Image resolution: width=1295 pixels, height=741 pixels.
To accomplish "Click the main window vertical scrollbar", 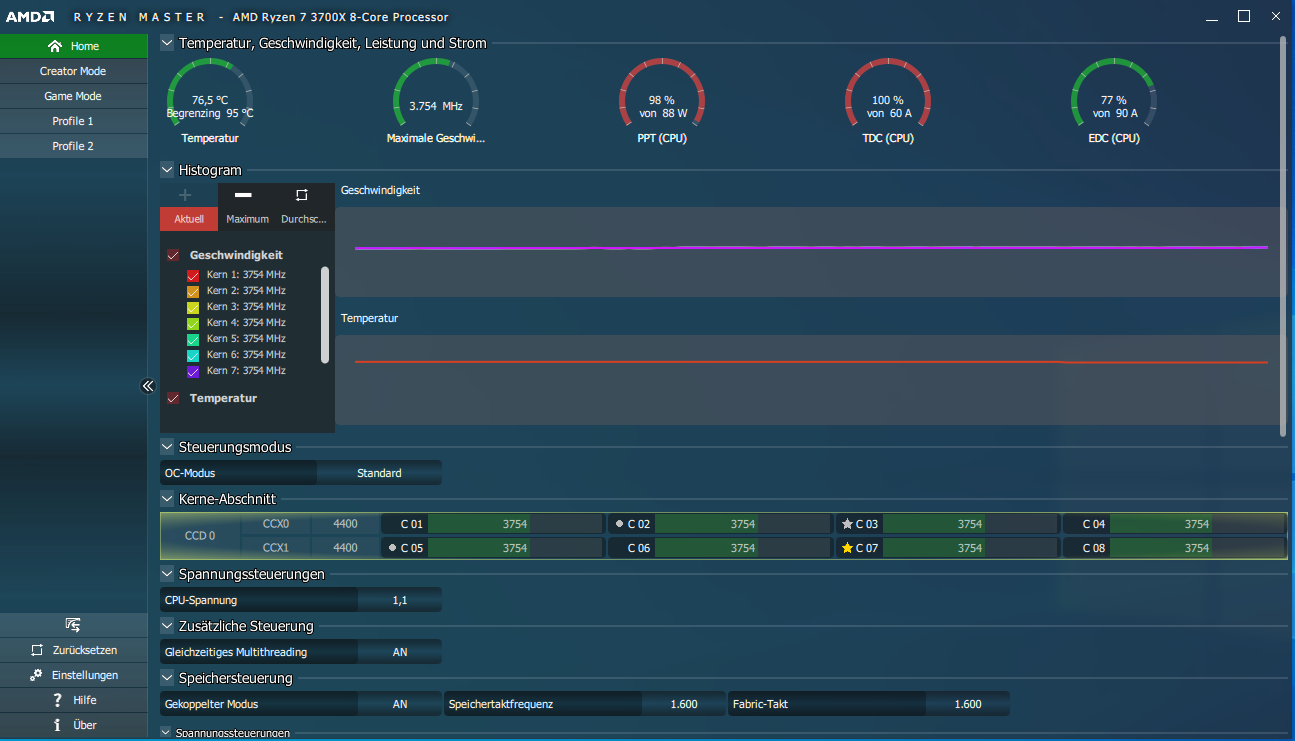I will point(1284,236).
